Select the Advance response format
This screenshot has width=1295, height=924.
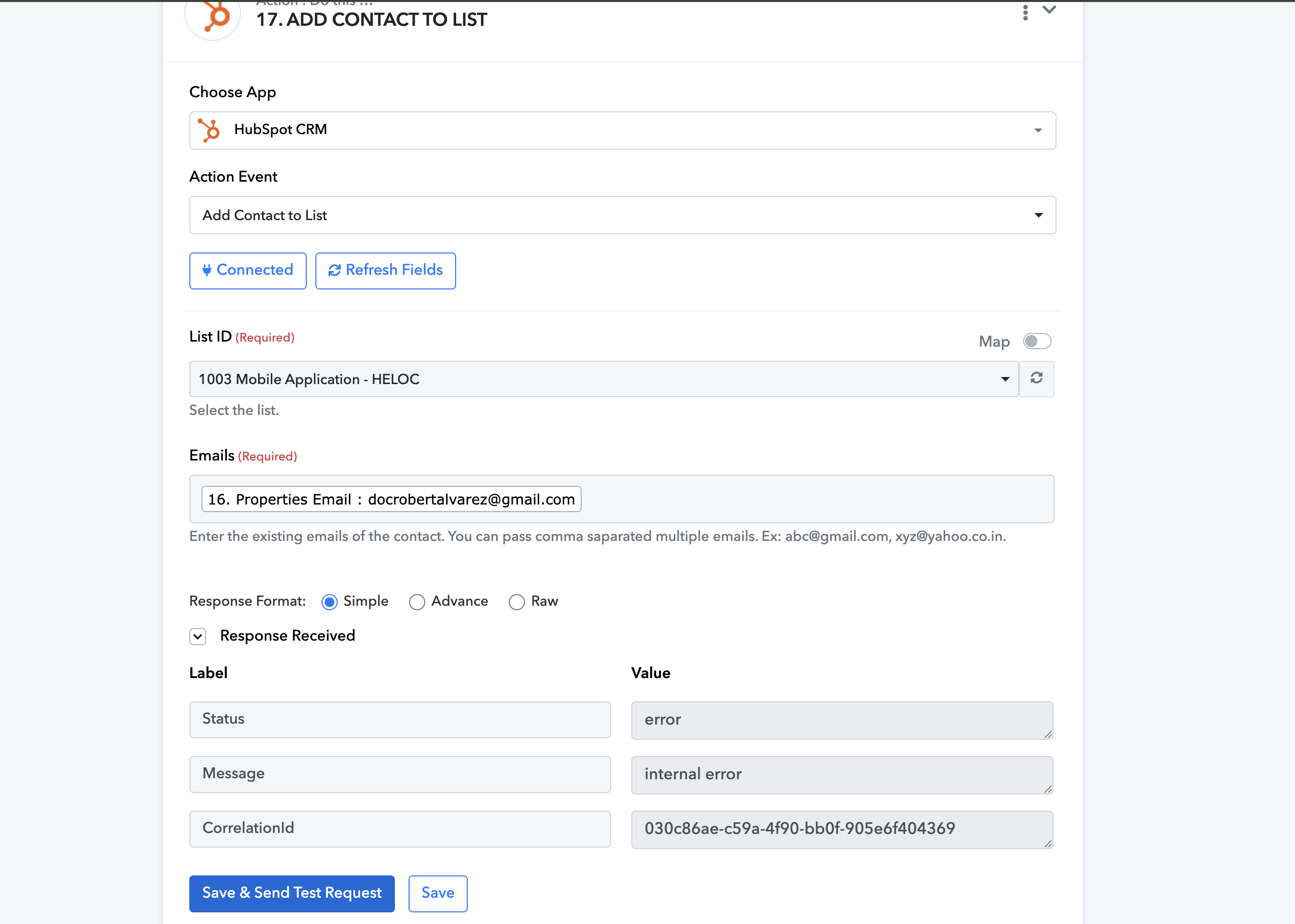pyautogui.click(x=417, y=602)
